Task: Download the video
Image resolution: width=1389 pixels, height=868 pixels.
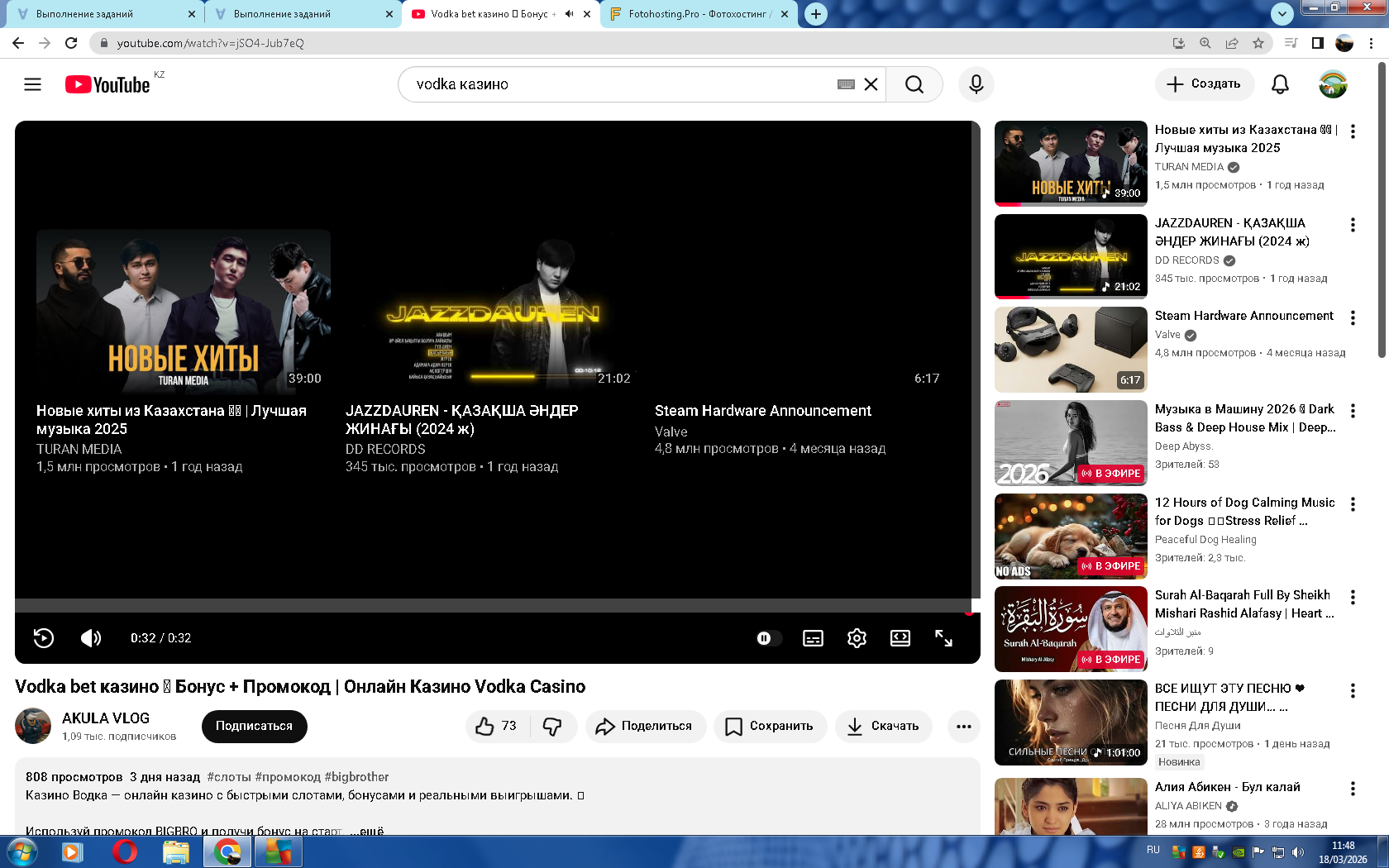Action: (x=883, y=726)
